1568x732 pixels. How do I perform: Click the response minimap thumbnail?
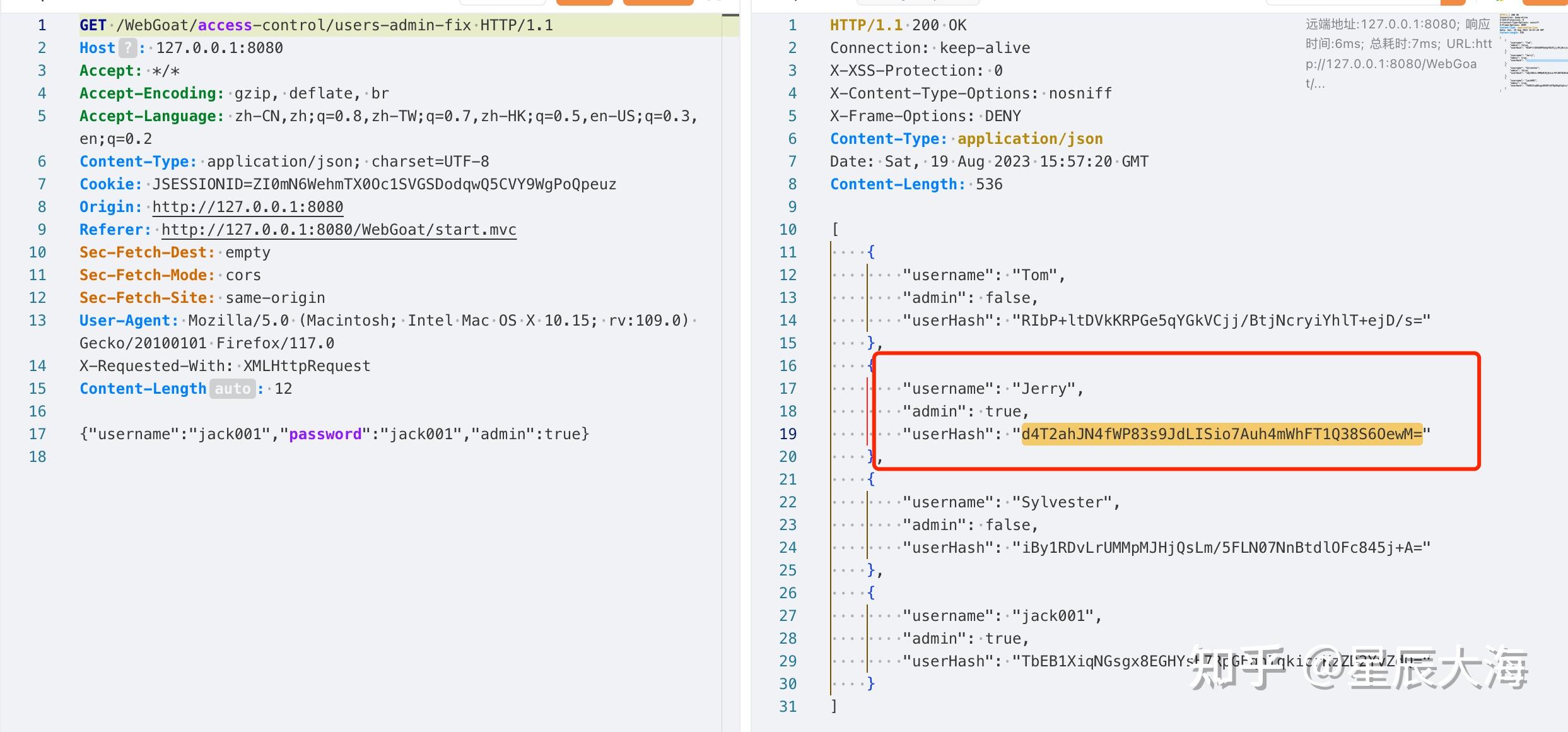(x=1533, y=54)
